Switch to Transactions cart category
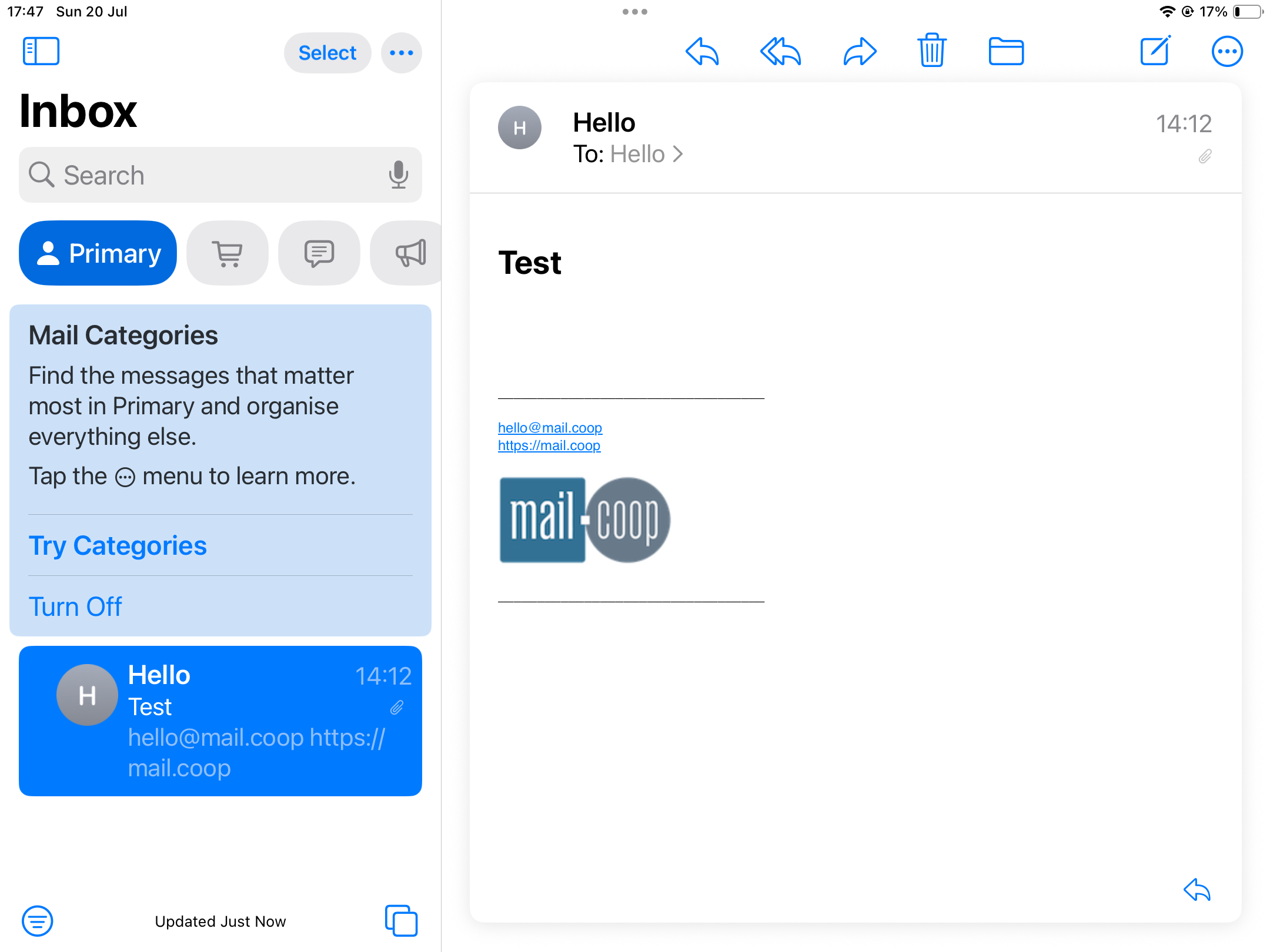 coord(228,253)
